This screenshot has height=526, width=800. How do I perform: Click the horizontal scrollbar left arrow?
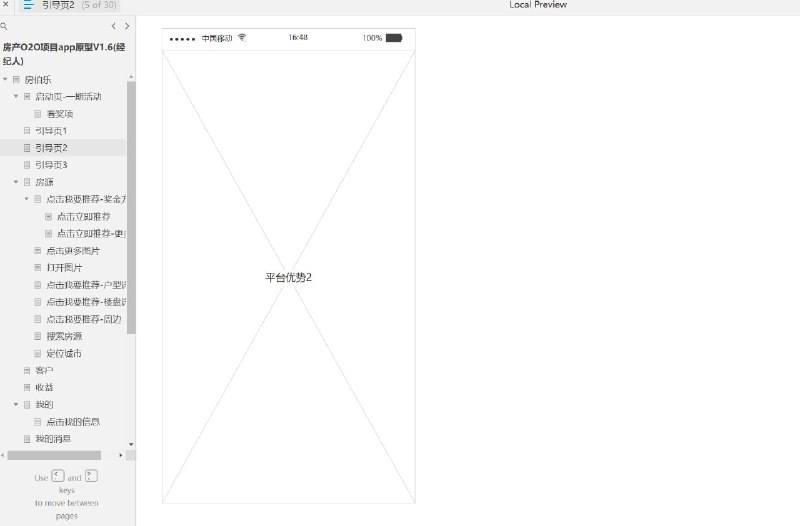(3, 455)
